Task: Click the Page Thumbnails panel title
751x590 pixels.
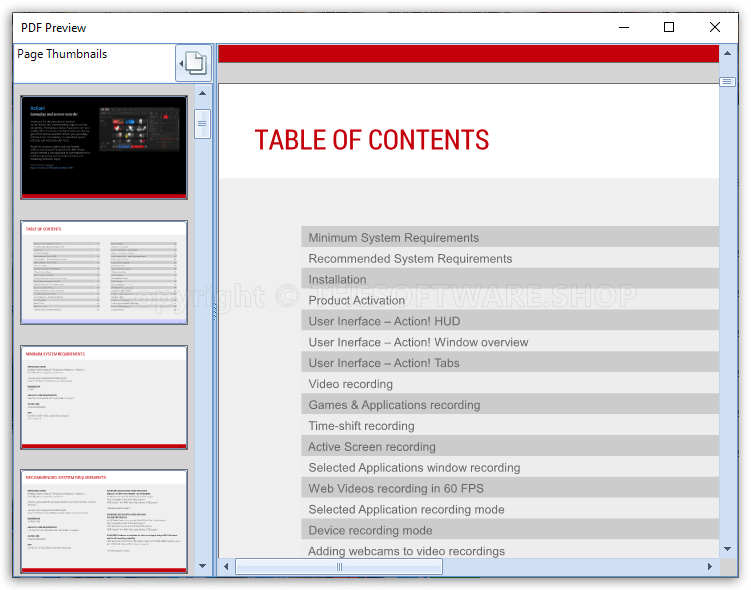Action: 62,54
